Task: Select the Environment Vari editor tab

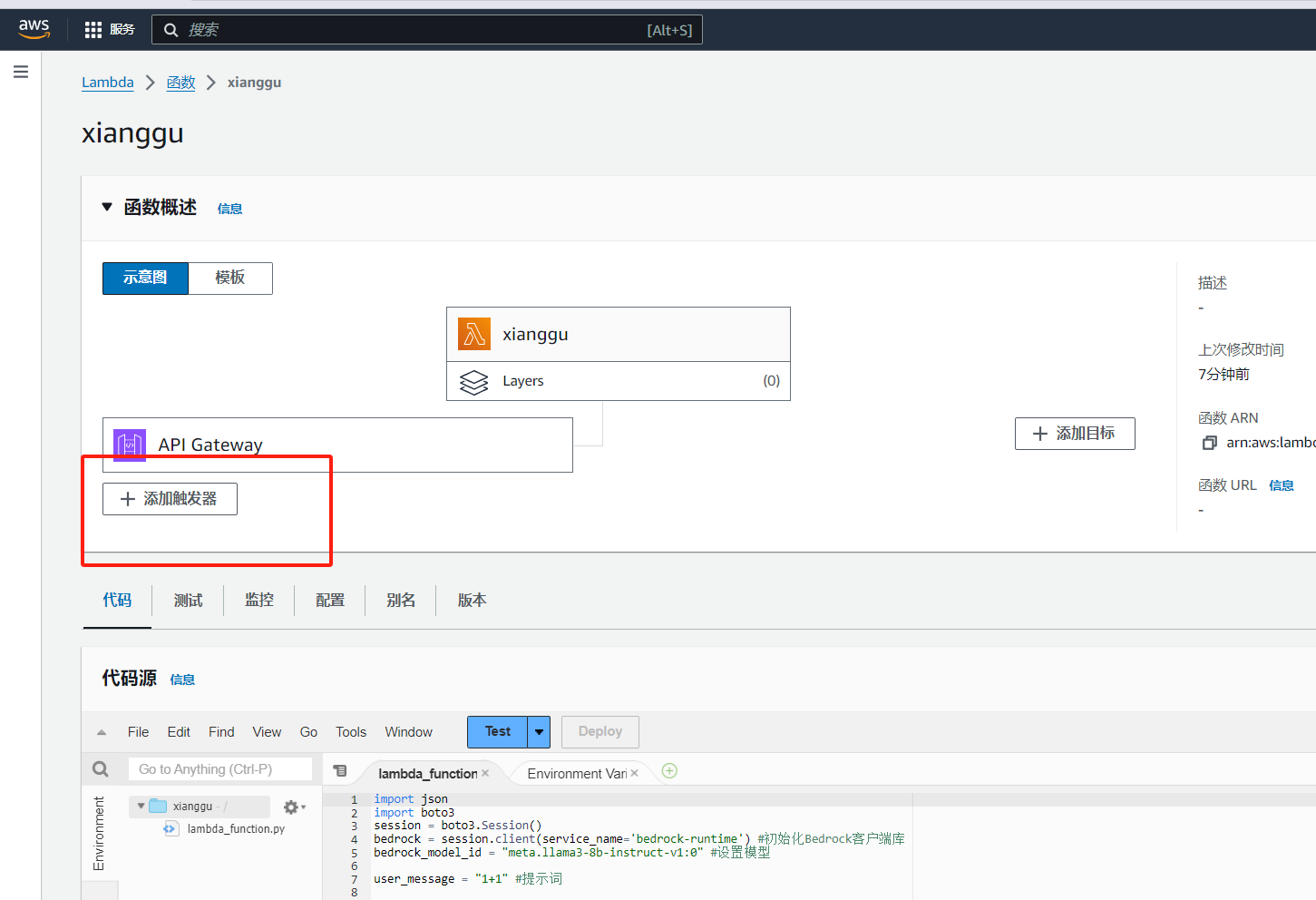Action: point(577,773)
